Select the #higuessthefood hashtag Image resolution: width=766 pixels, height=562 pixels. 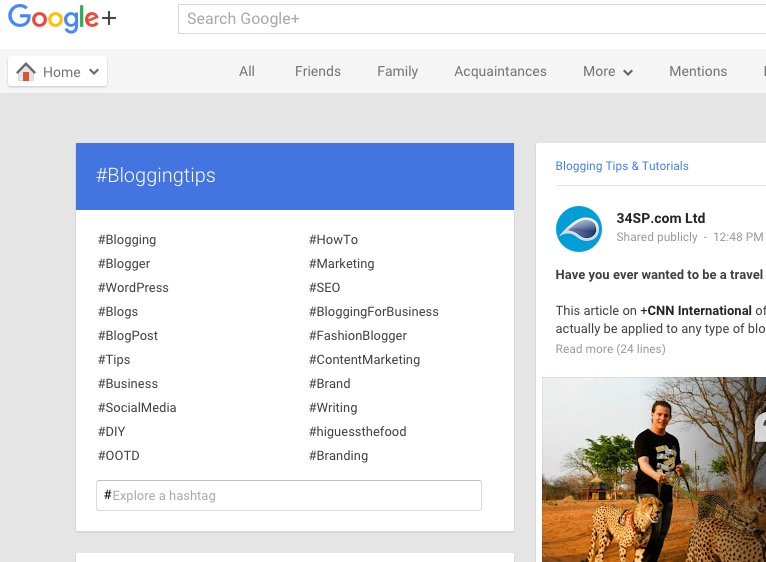click(x=357, y=432)
